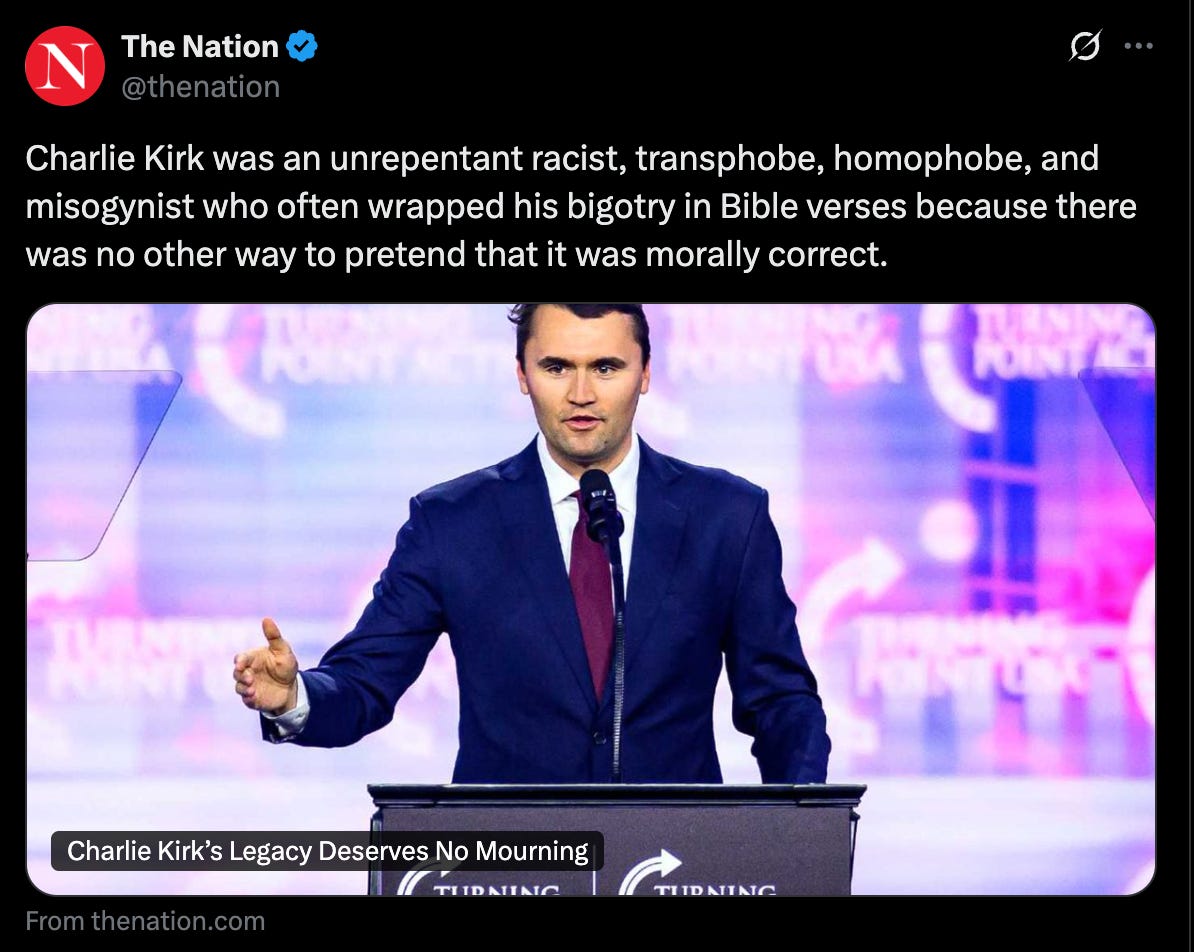Click the word 'Mourning' in the card caption

pos(532,851)
